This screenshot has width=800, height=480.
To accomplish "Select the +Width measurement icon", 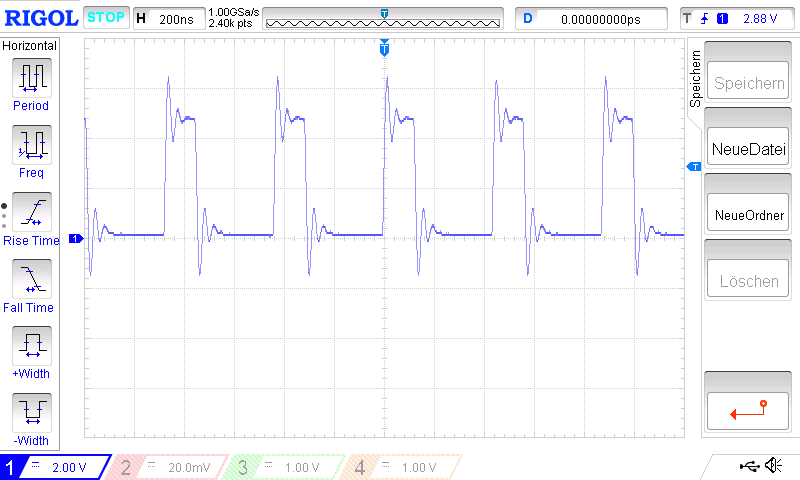I will tap(31, 346).
